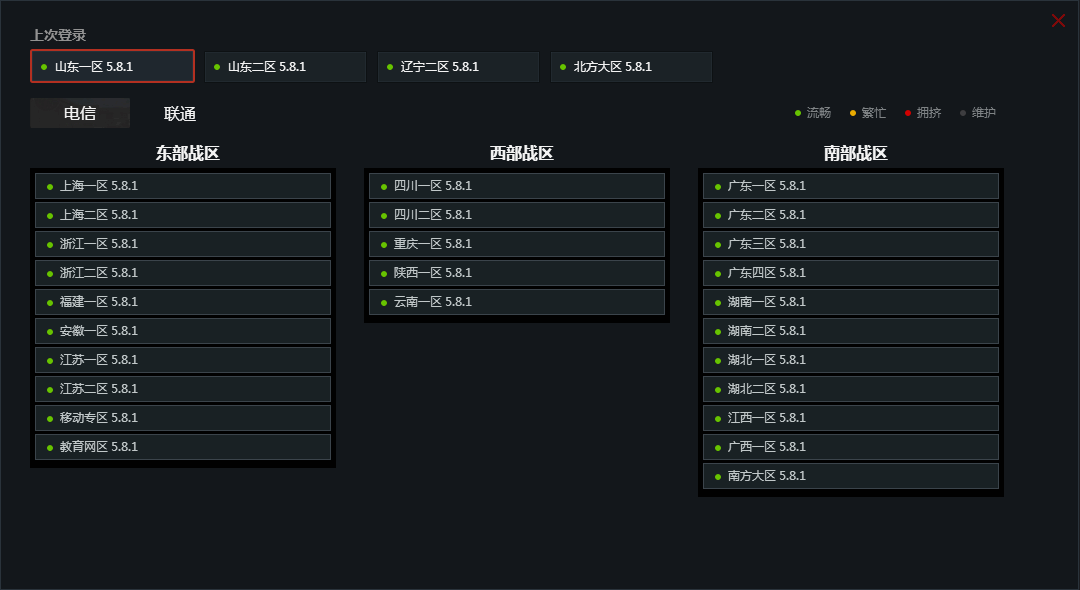Viewport: 1080px width, 590px height.
Task: Select recent server 北方大区 5.8.1
Action: 631,67
